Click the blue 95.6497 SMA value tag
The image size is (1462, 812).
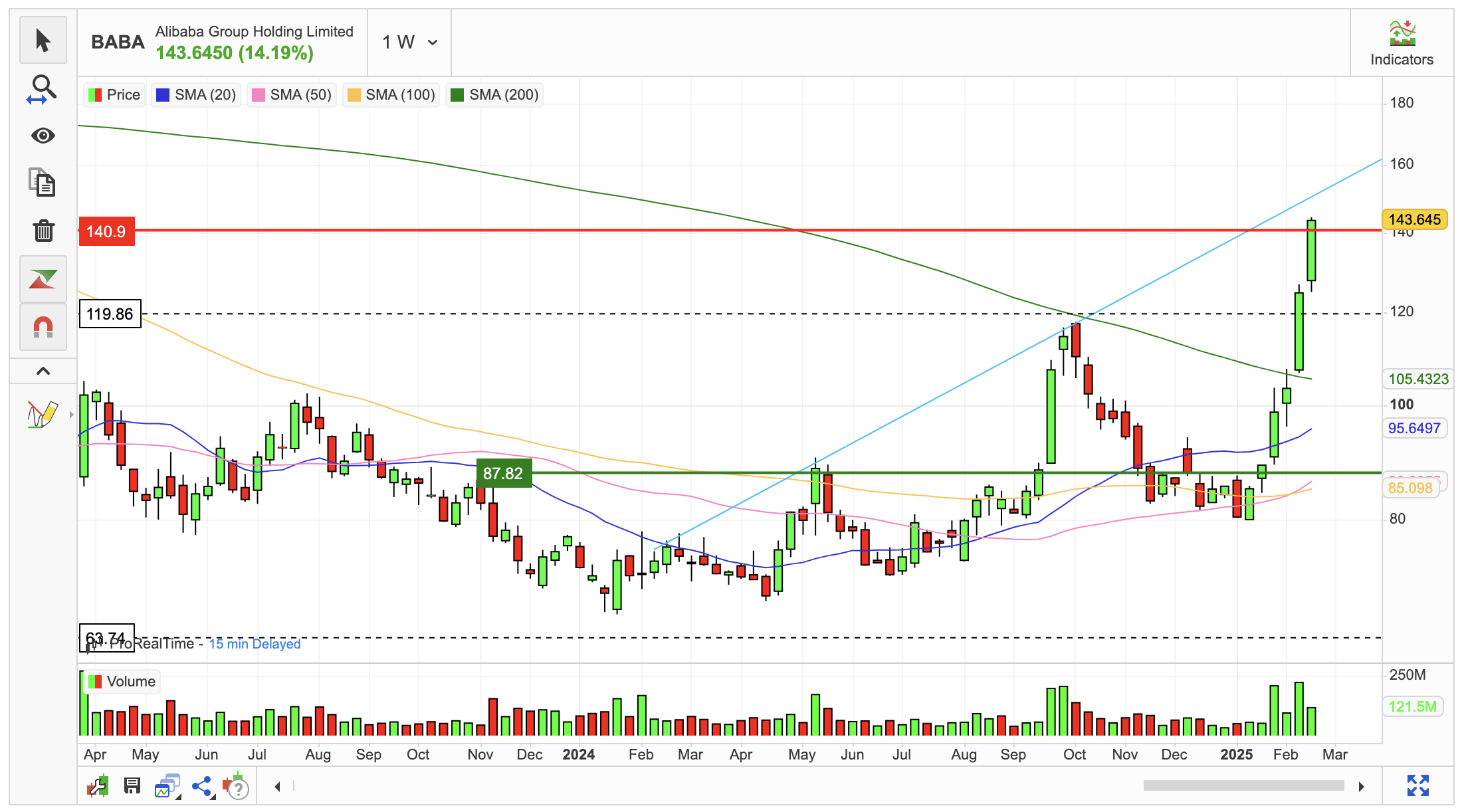pos(1414,428)
